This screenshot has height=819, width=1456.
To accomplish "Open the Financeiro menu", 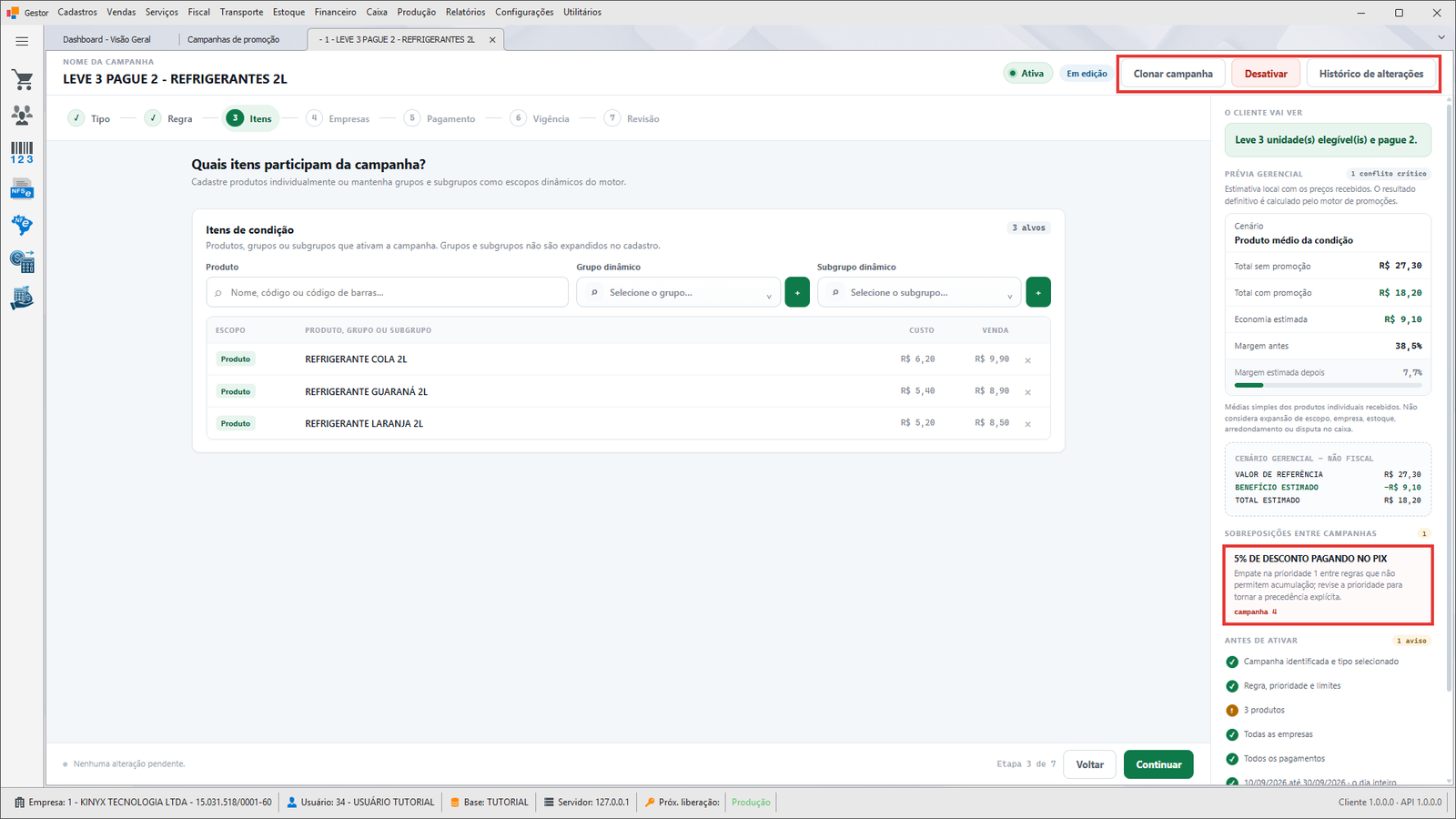I will coord(335,12).
